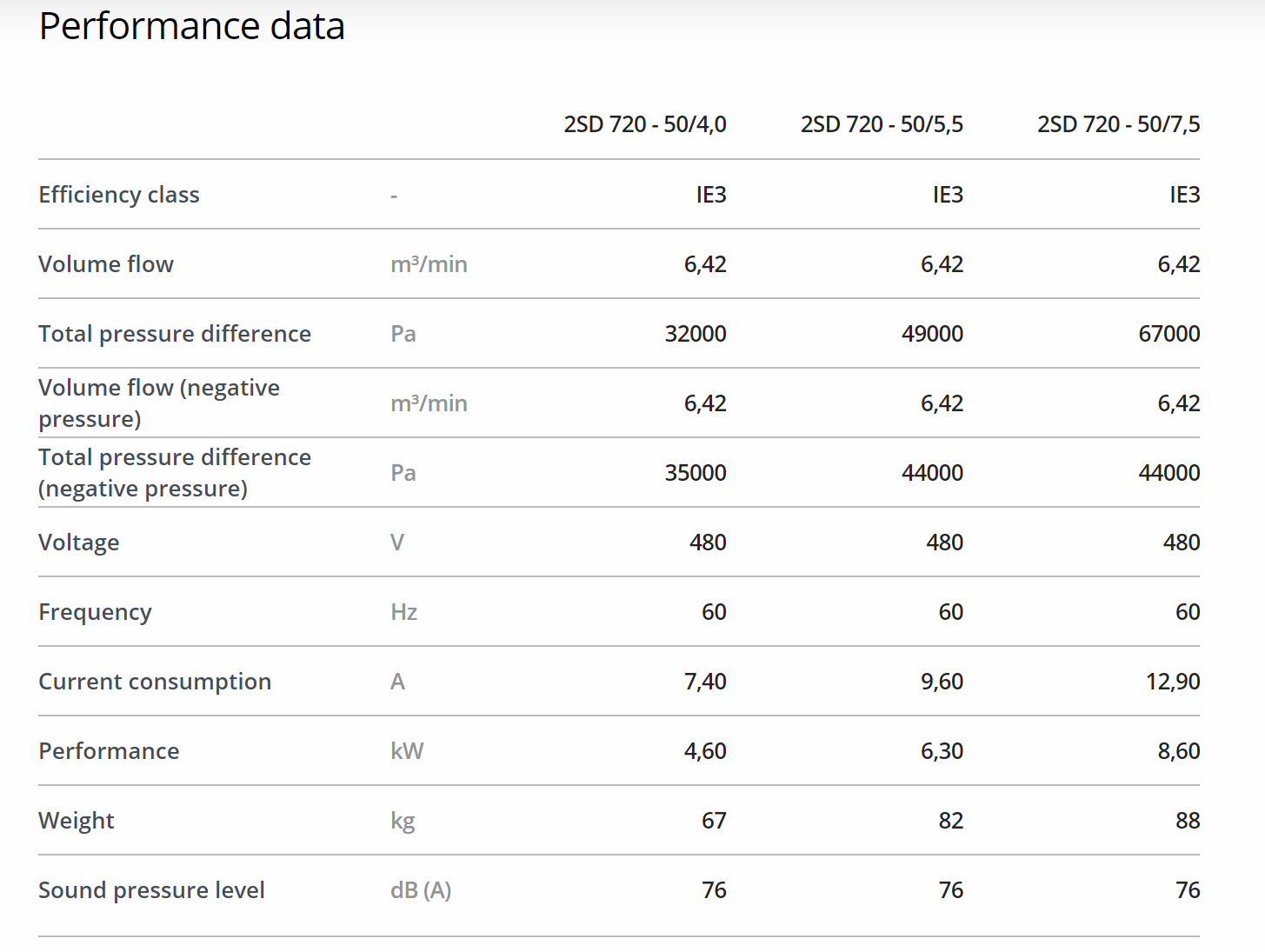Click the Total pressure difference (negative pressure) label

click(x=175, y=473)
